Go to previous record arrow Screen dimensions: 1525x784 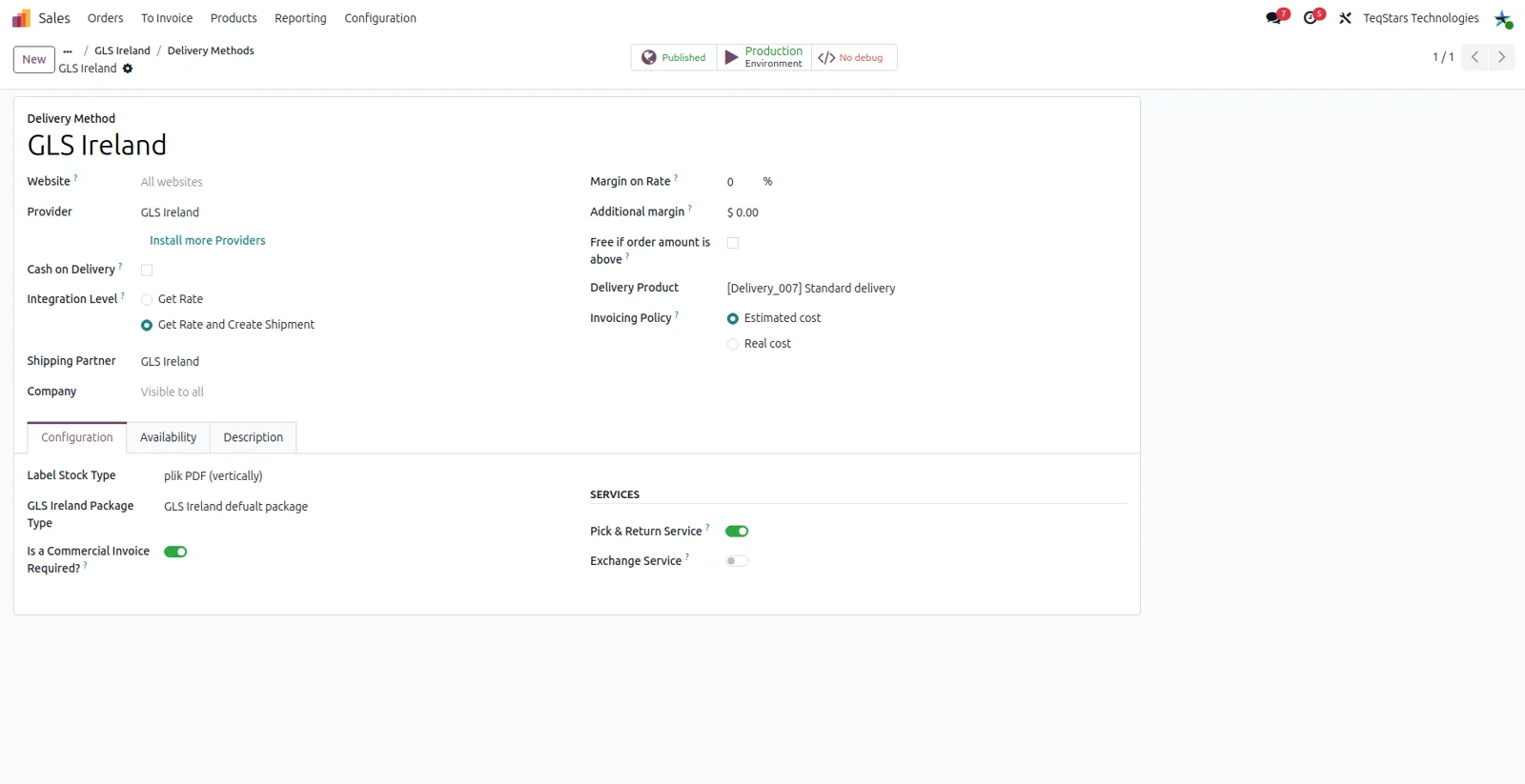tap(1474, 57)
